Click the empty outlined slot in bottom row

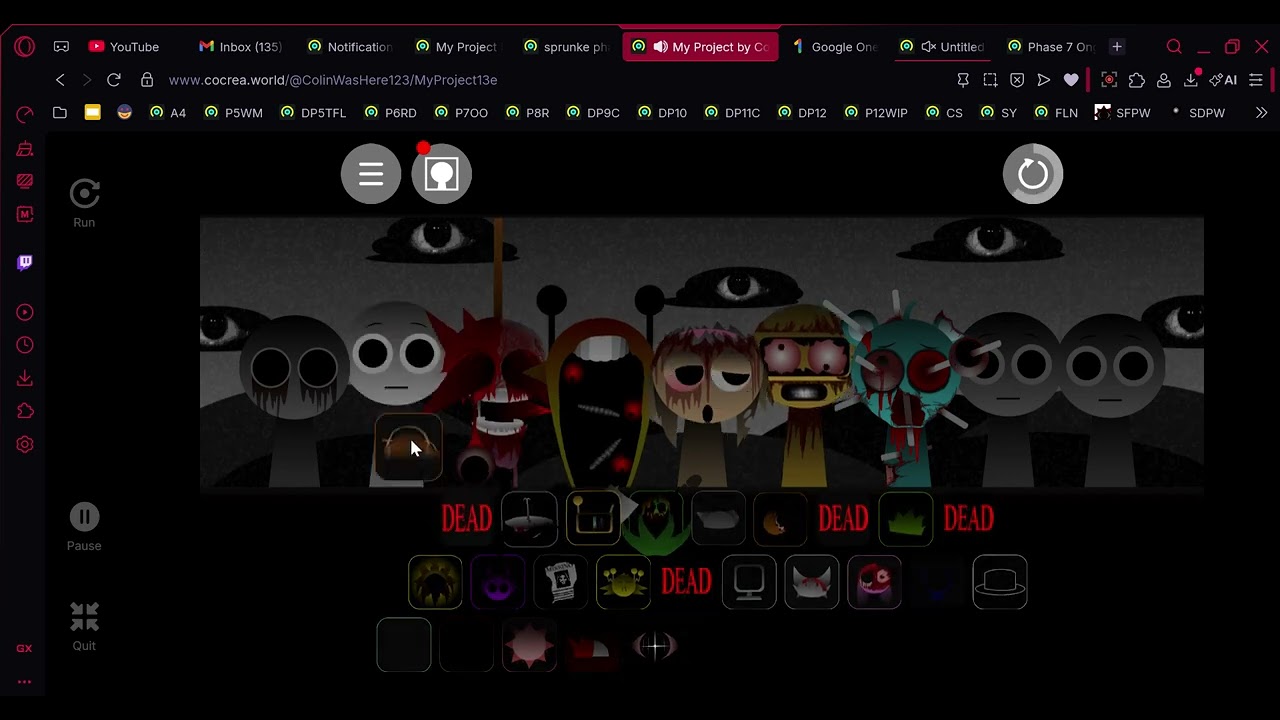[404, 645]
